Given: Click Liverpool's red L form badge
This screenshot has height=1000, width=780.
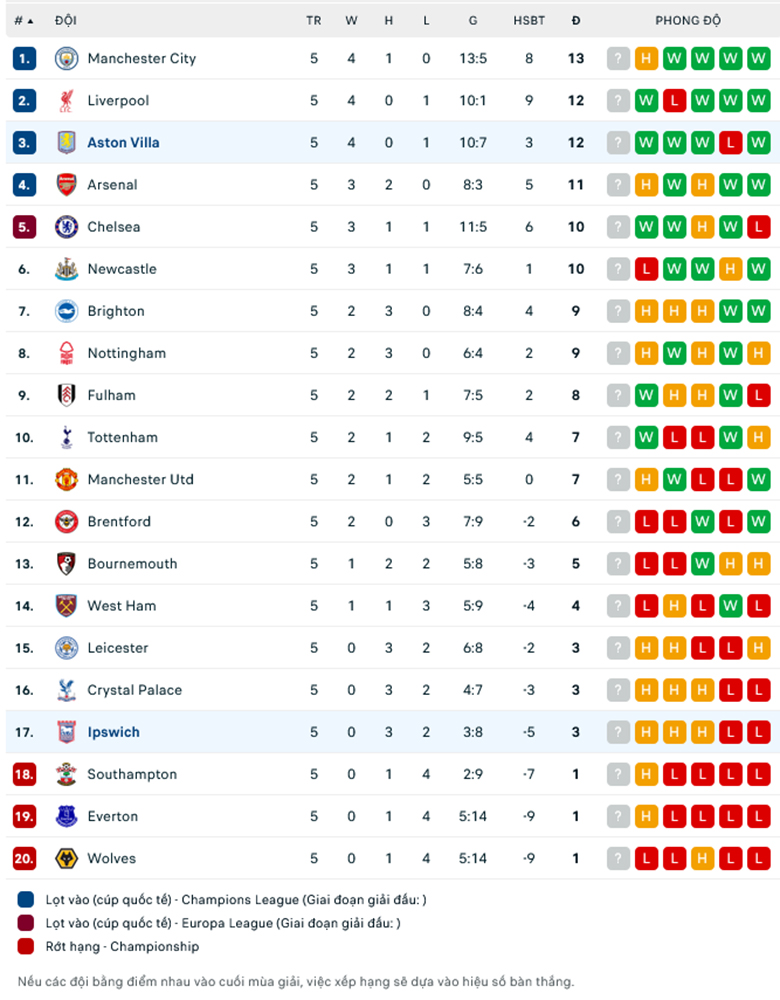Looking at the screenshot, I should 675,101.
